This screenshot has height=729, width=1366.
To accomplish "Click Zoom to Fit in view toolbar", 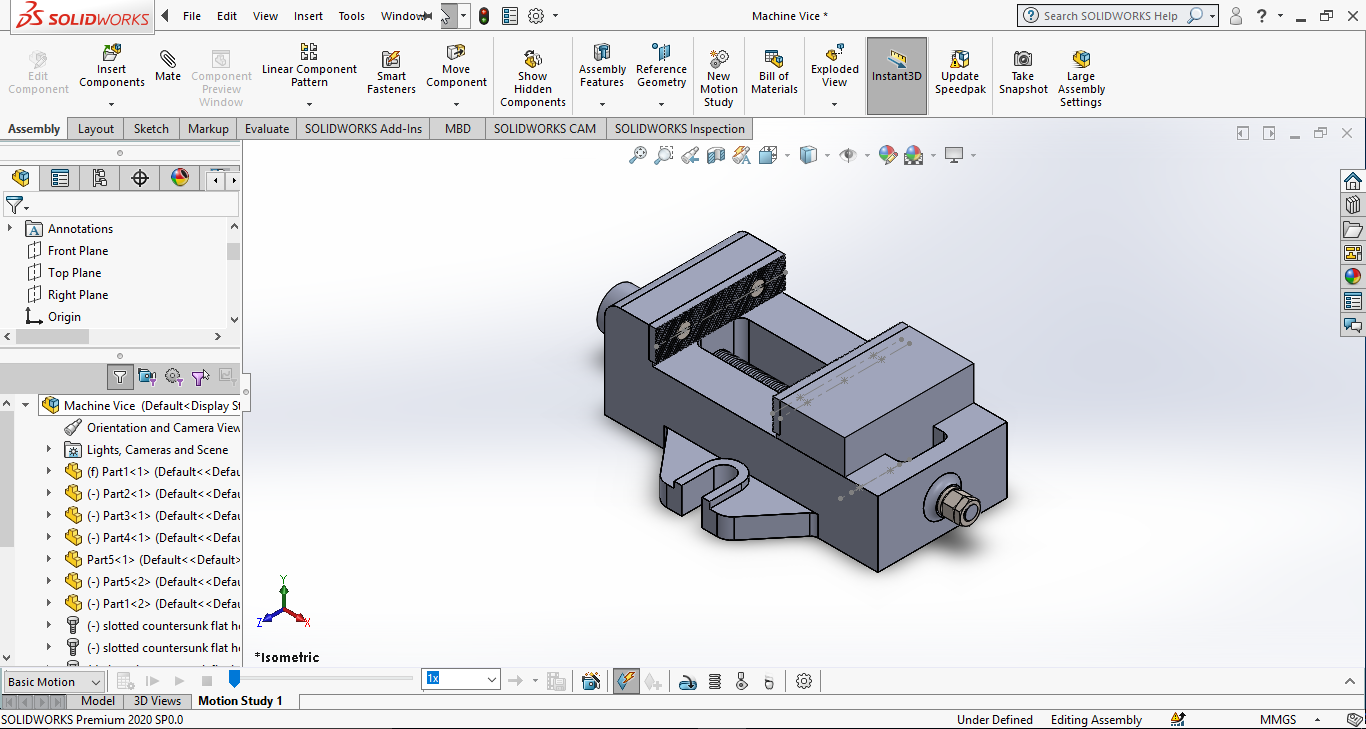I will (637, 155).
